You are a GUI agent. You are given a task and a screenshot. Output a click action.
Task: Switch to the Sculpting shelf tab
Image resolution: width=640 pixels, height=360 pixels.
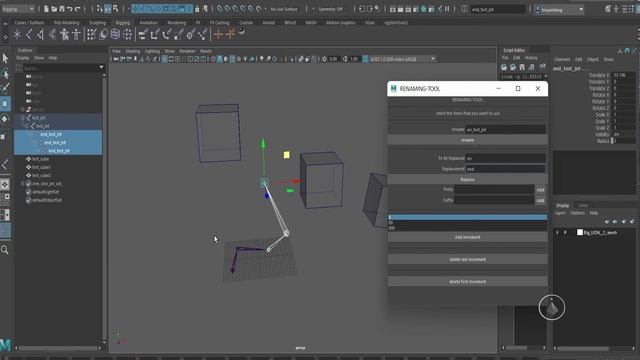(97, 22)
